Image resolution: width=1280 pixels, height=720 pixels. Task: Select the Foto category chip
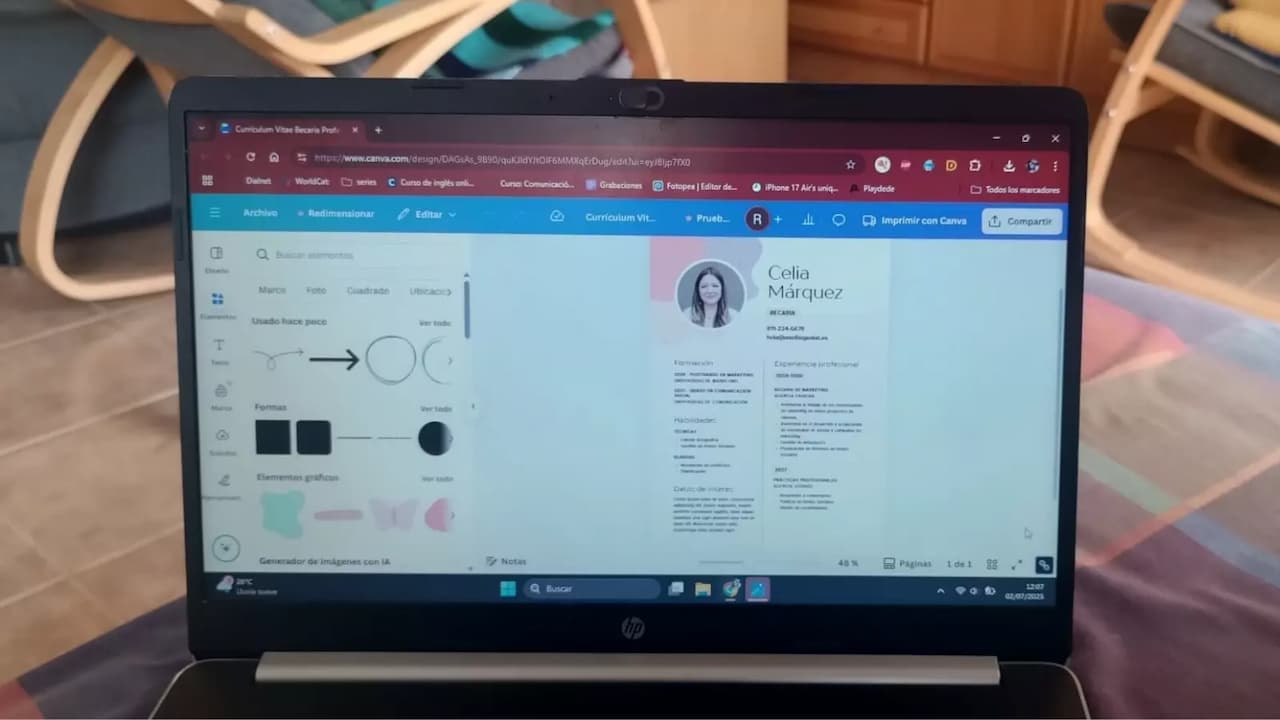(x=316, y=291)
